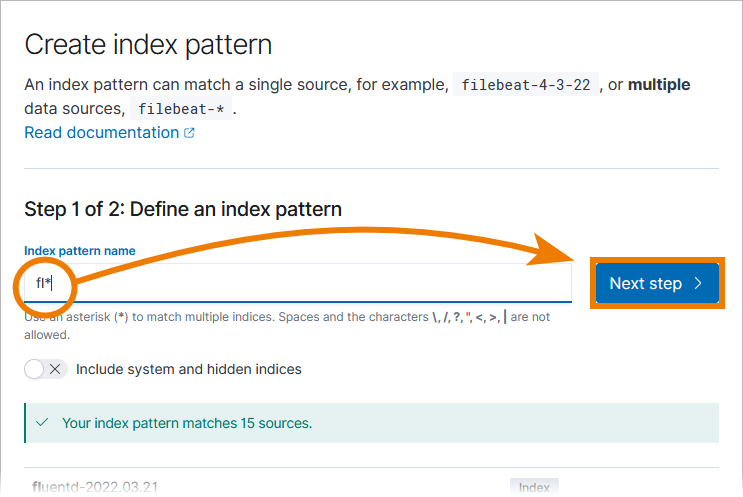
Task: Focus the Index pattern name input field
Action: (298, 283)
